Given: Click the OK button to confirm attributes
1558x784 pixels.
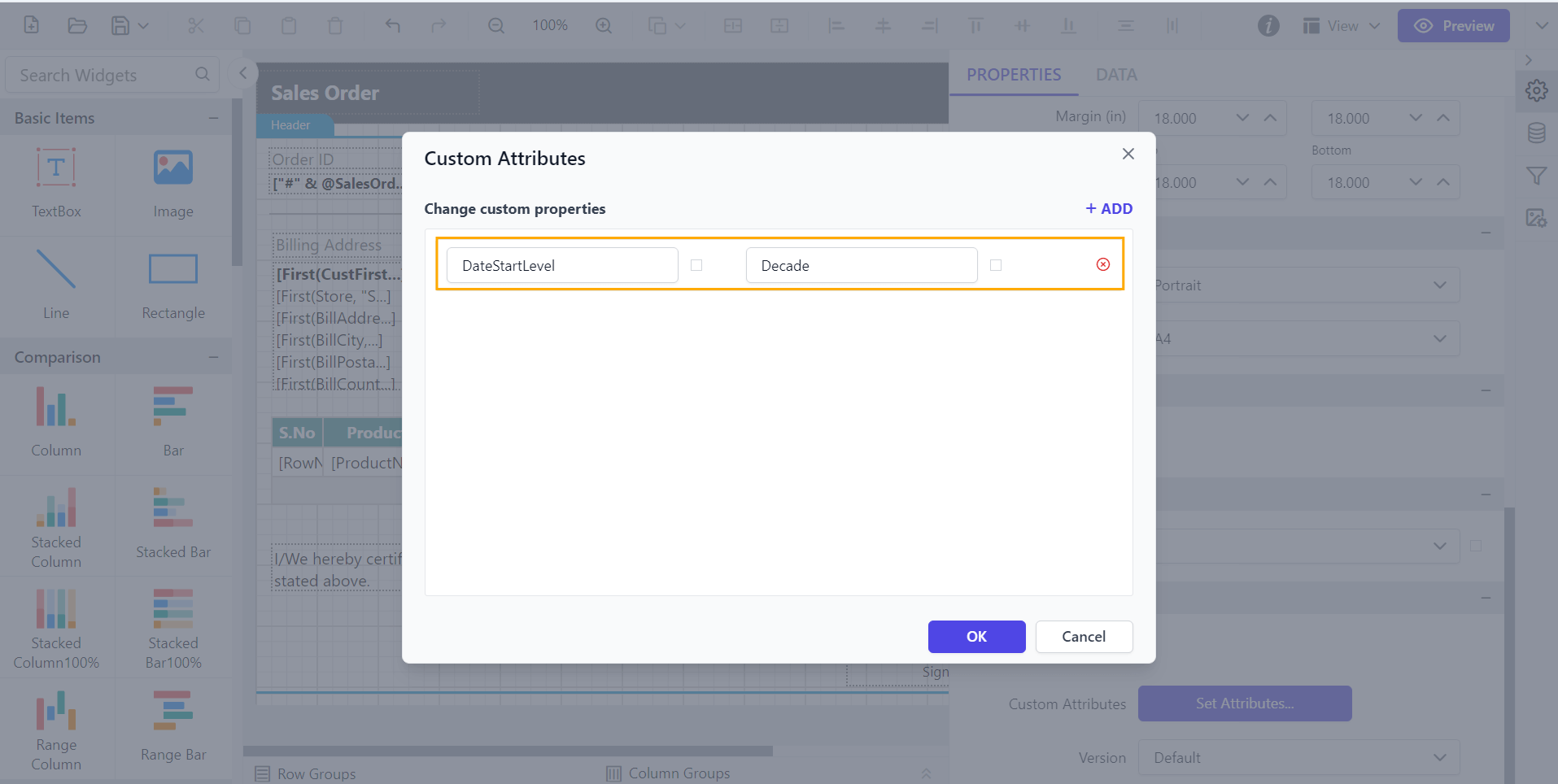Looking at the screenshot, I should [x=976, y=636].
